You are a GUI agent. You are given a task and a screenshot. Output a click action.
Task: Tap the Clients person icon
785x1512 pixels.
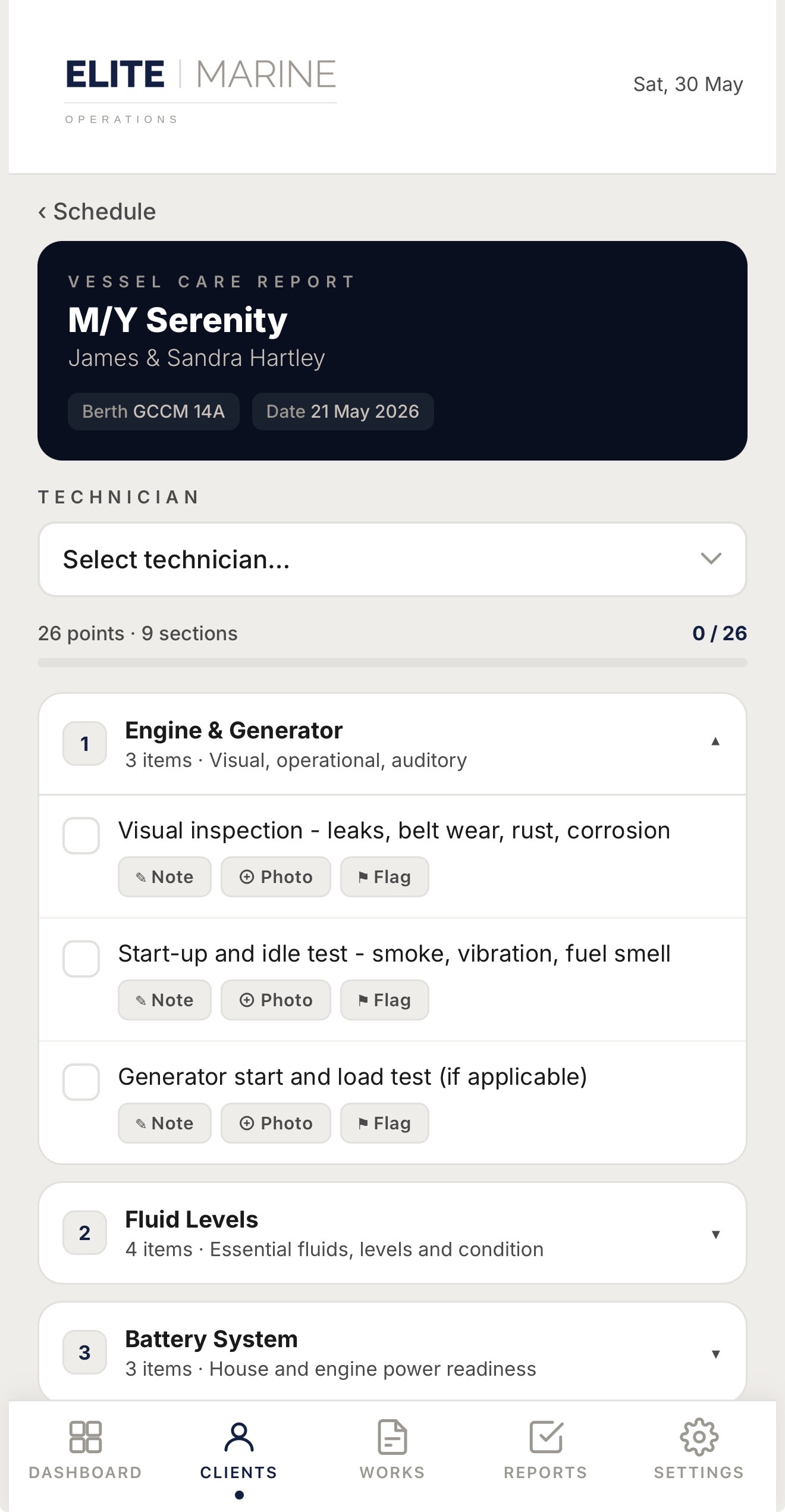coord(239,1437)
